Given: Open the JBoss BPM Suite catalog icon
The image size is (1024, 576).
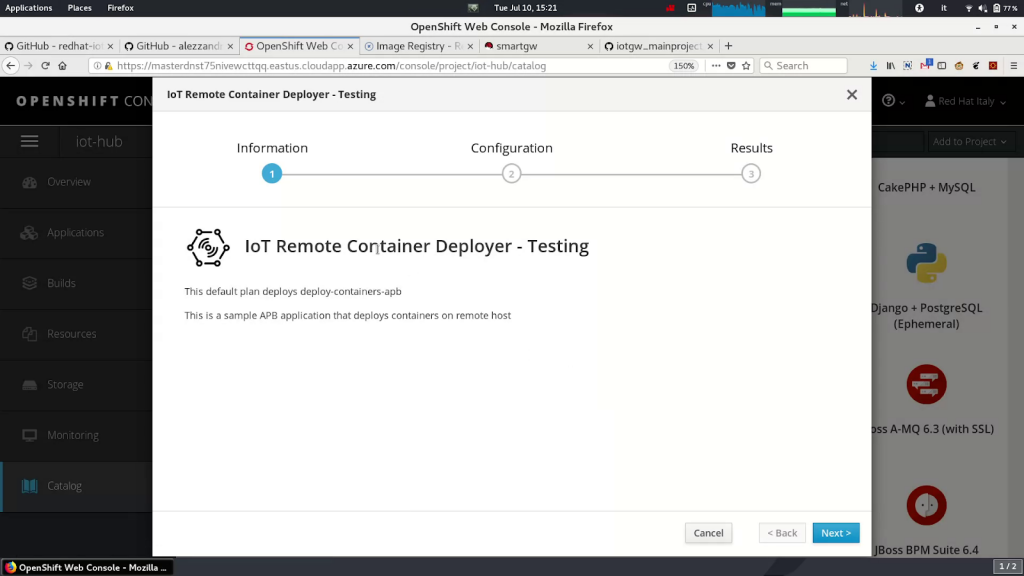Looking at the screenshot, I should [926, 505].
